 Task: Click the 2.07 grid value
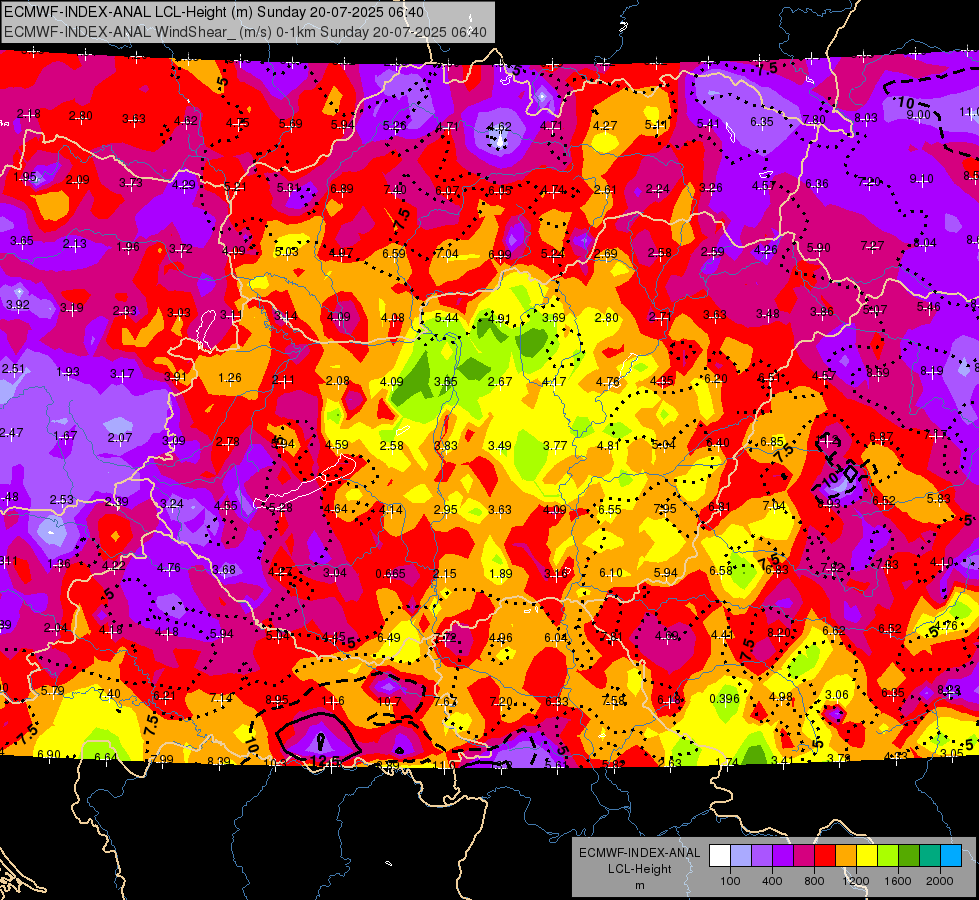coord(119,438)
